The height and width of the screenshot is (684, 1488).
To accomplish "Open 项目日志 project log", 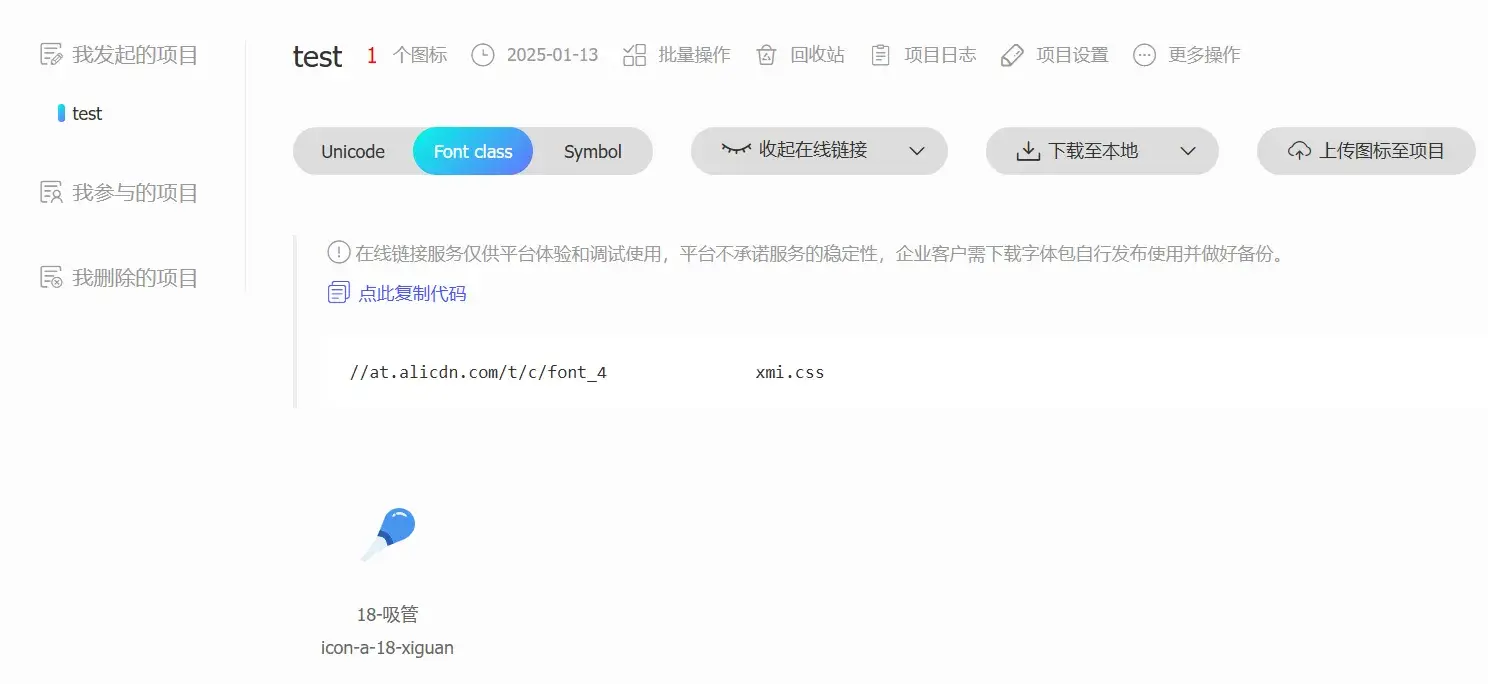I will (940, 55).
